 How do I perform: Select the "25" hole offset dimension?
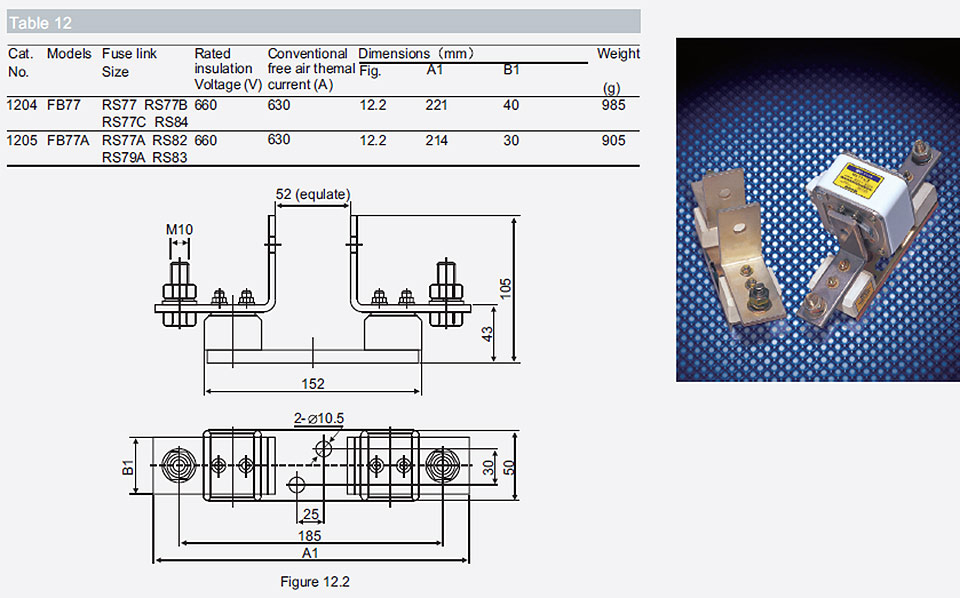(x=311, y=514)
